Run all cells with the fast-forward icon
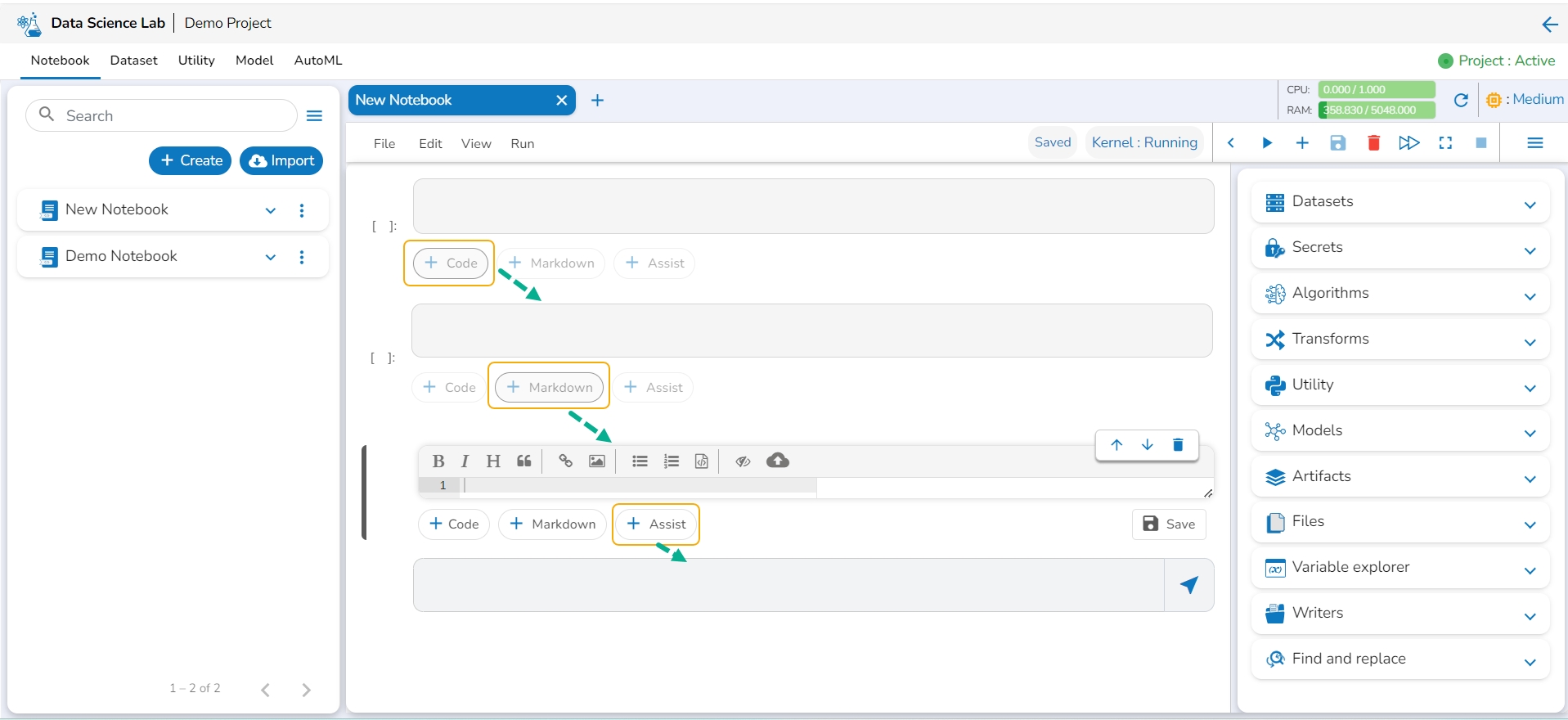This screenshot has width=1568, height=720. (1409, 143)
